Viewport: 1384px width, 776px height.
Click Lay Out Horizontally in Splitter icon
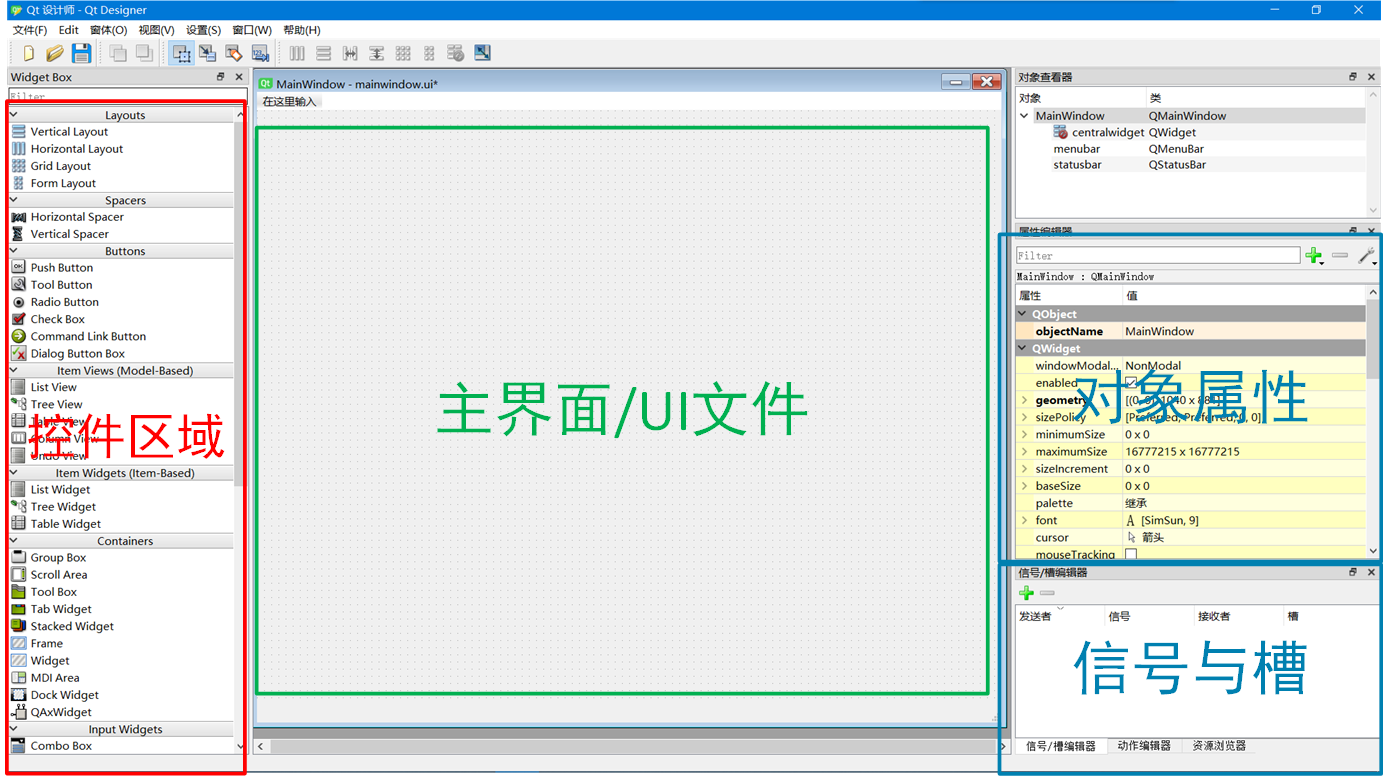[x=350, y=53]
